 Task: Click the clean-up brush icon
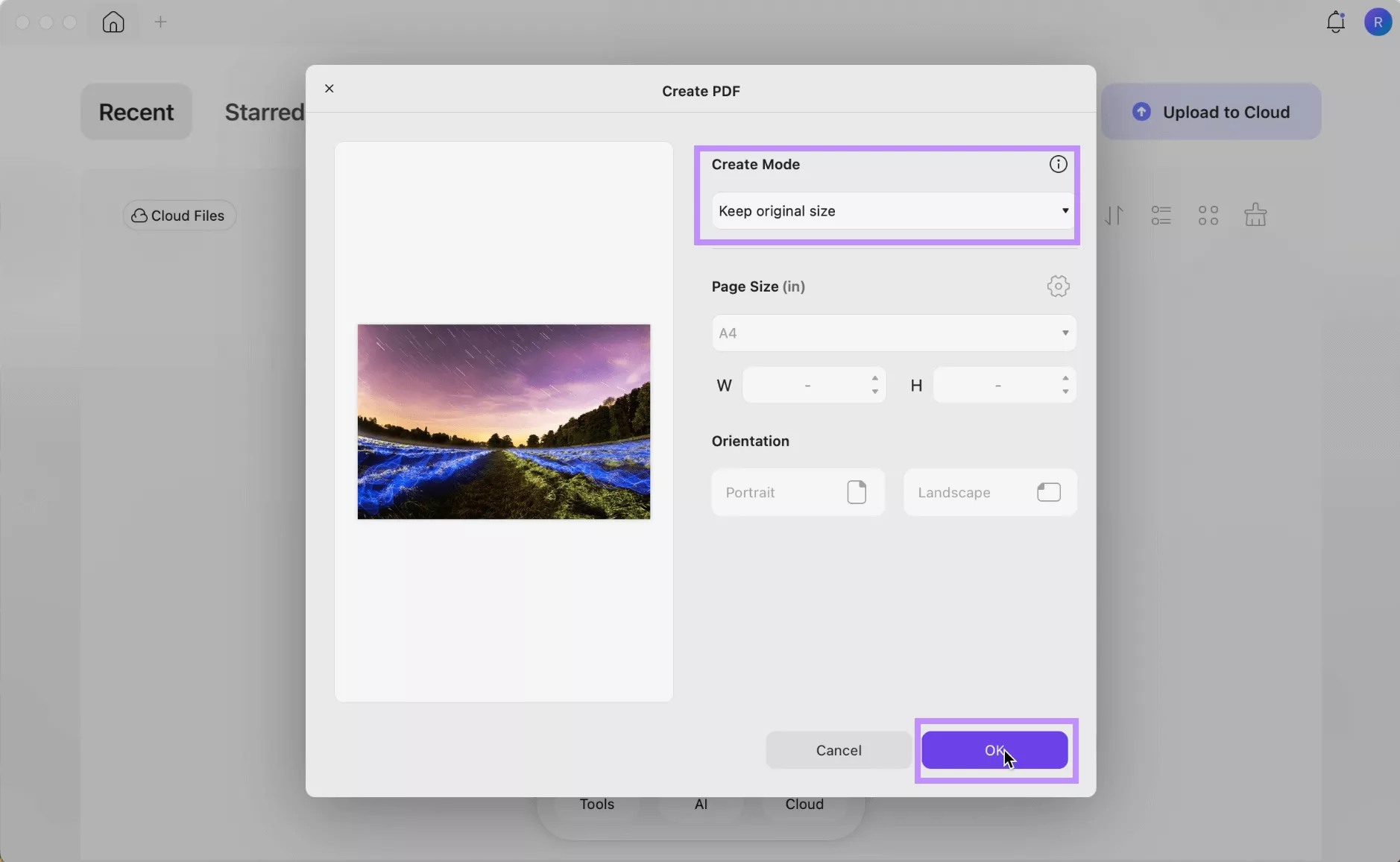point(1257,215)
